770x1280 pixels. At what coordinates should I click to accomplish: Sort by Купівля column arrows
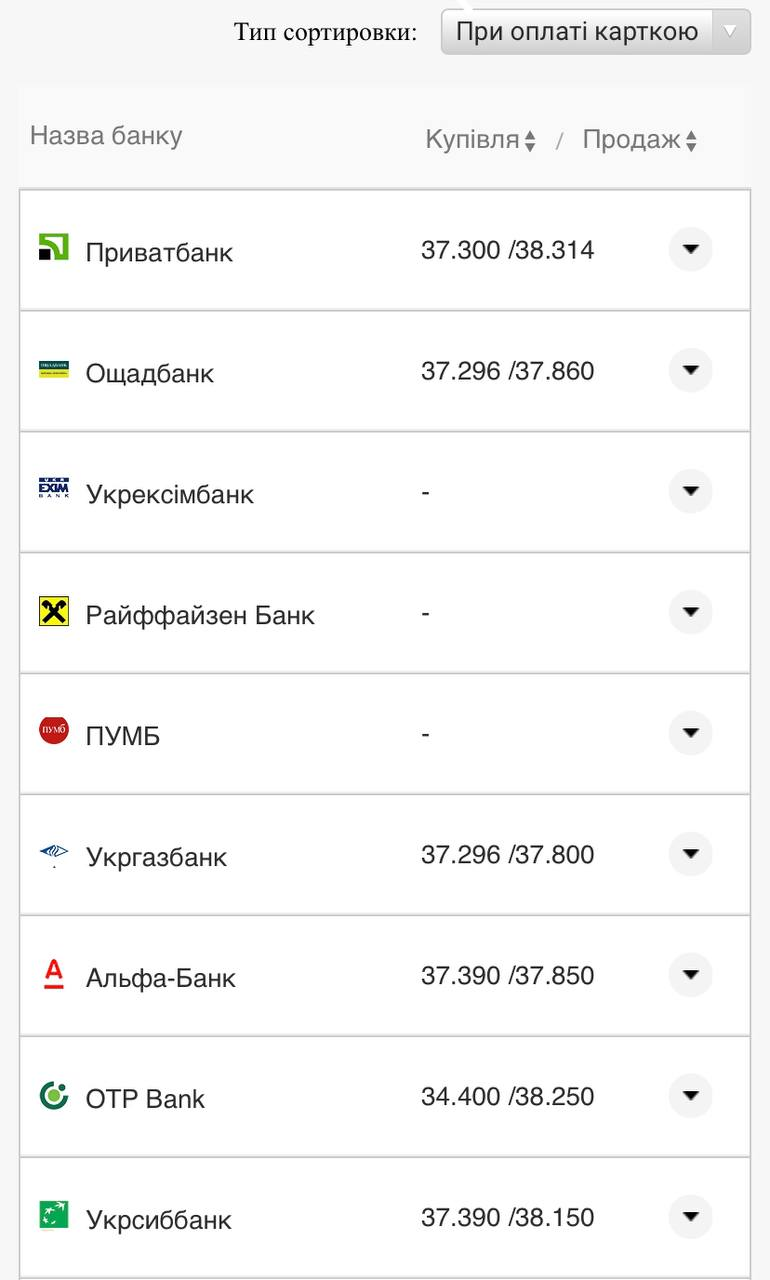(x=530, y=142)
